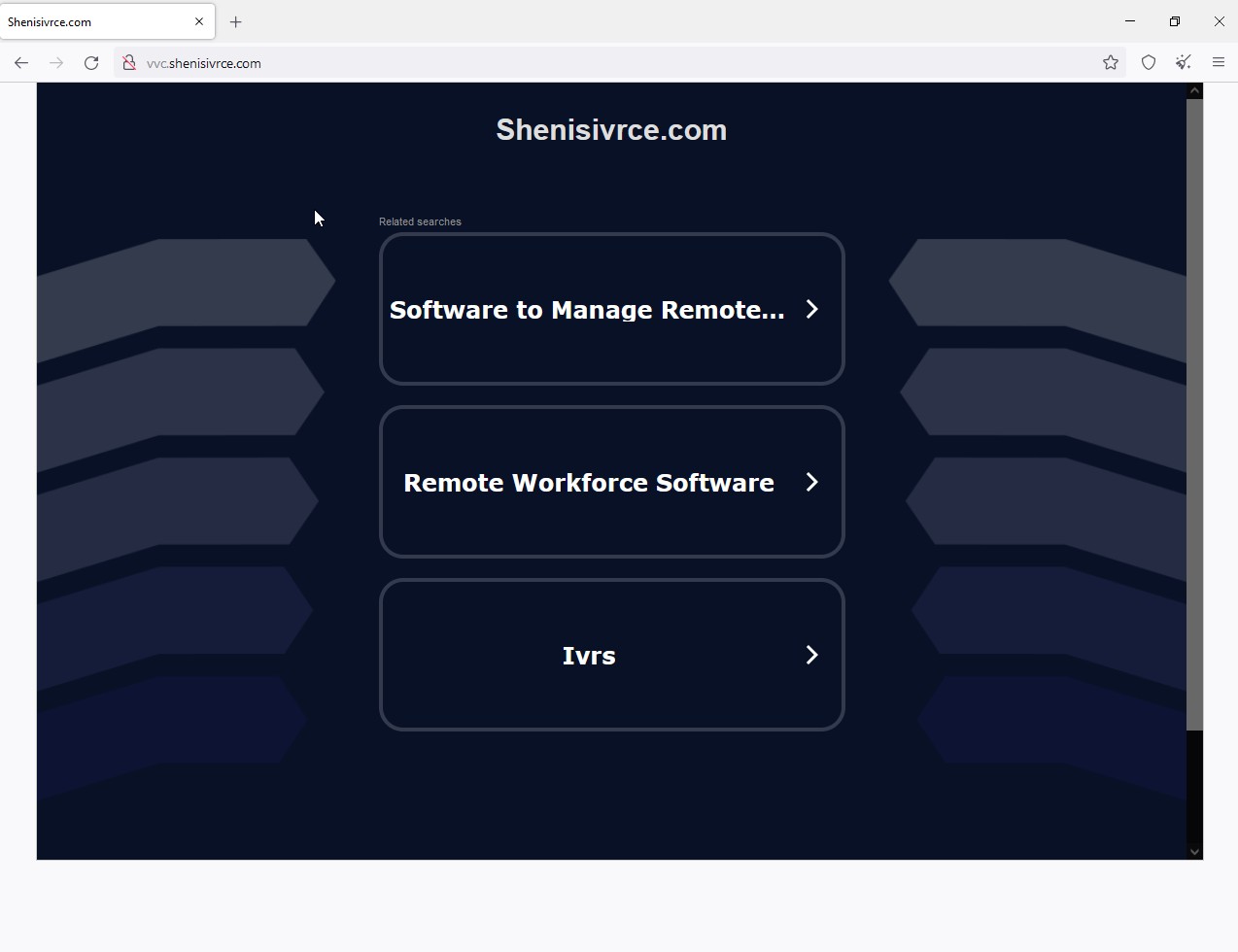Screen dimensions: 1238x952
Task: Minimize the browser window
Action: coord(1130,21)
